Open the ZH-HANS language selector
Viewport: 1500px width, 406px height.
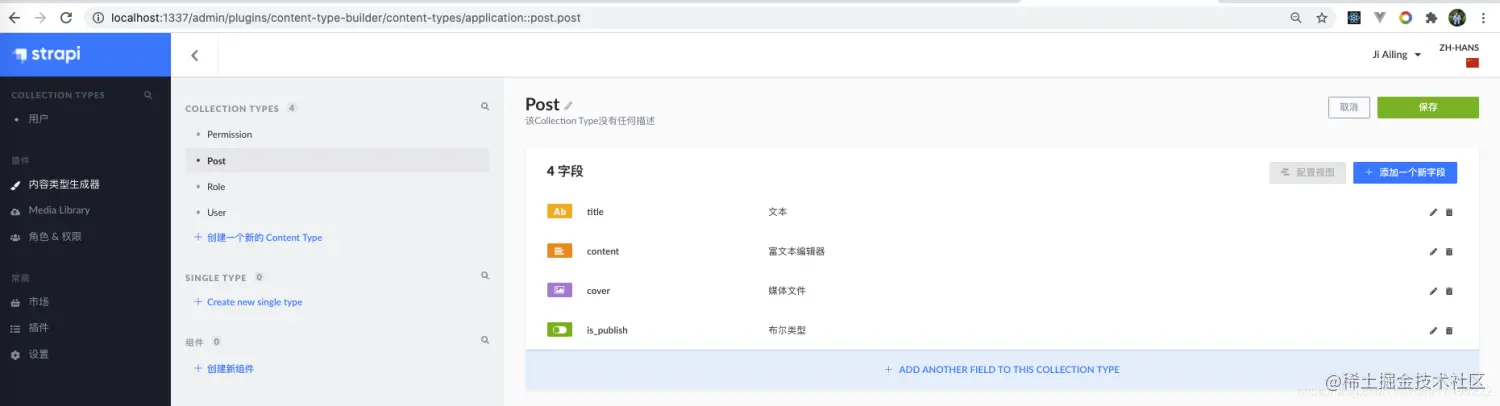[1459, 55]
